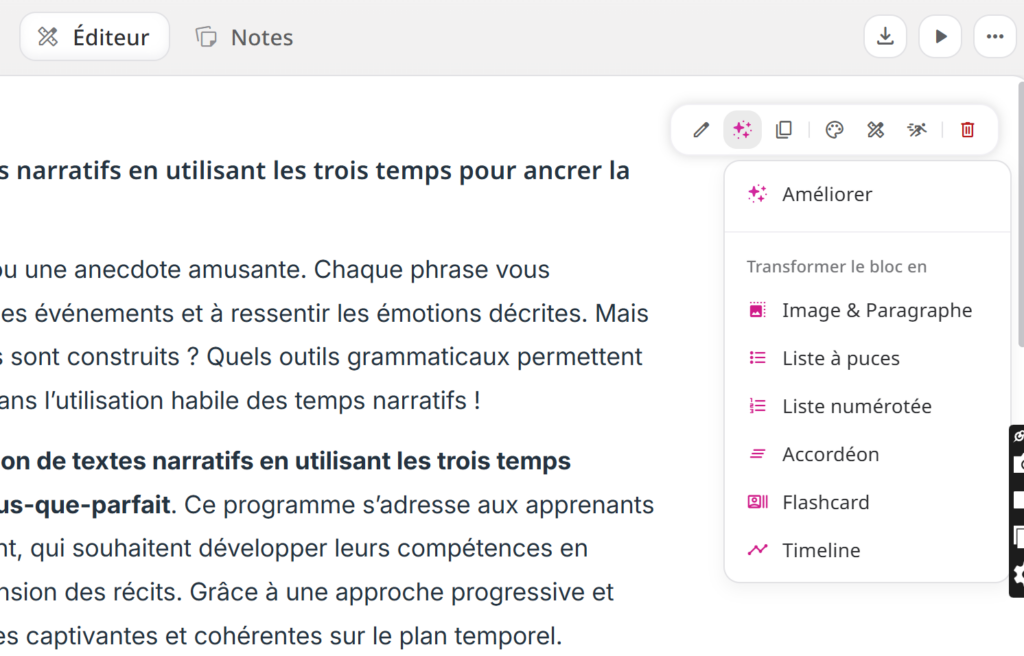Screen dimensions: 1024x656
Task: Convert block to Liste numérotée
Action: point(856,406)
